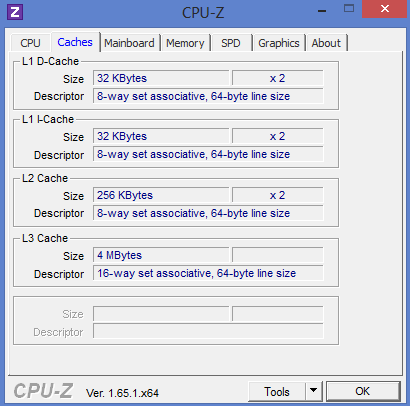The image size is (410, 406).
Task: Click the L2 Cache 256 KBytes field
Action: coord(161,195)
